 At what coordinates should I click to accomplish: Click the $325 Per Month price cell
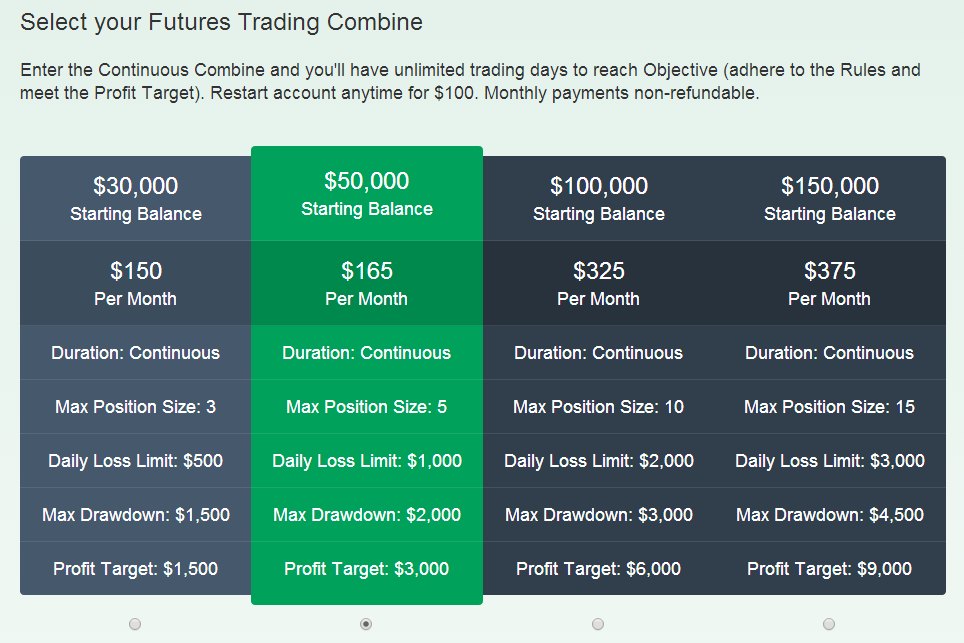[x=599, y=283]
